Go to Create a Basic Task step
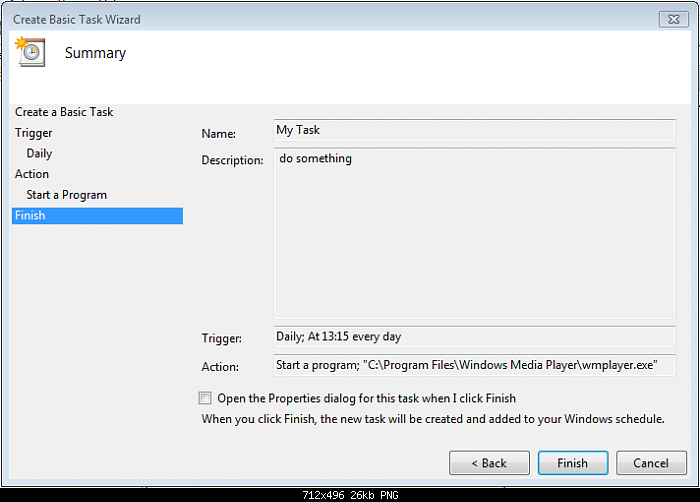700x502 pixels. [x=64, y=112]
